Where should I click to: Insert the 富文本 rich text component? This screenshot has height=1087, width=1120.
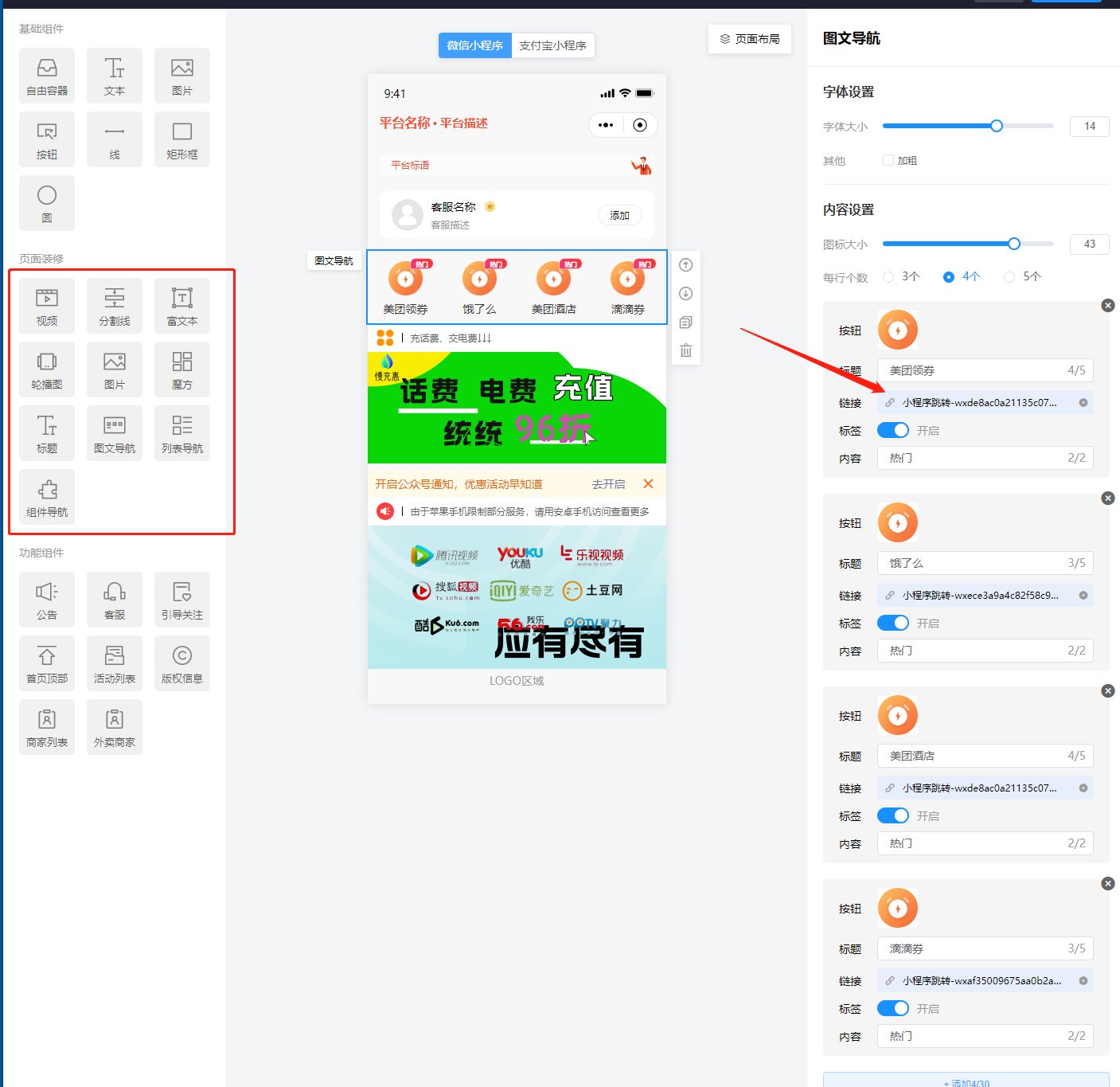click(182, 306)
